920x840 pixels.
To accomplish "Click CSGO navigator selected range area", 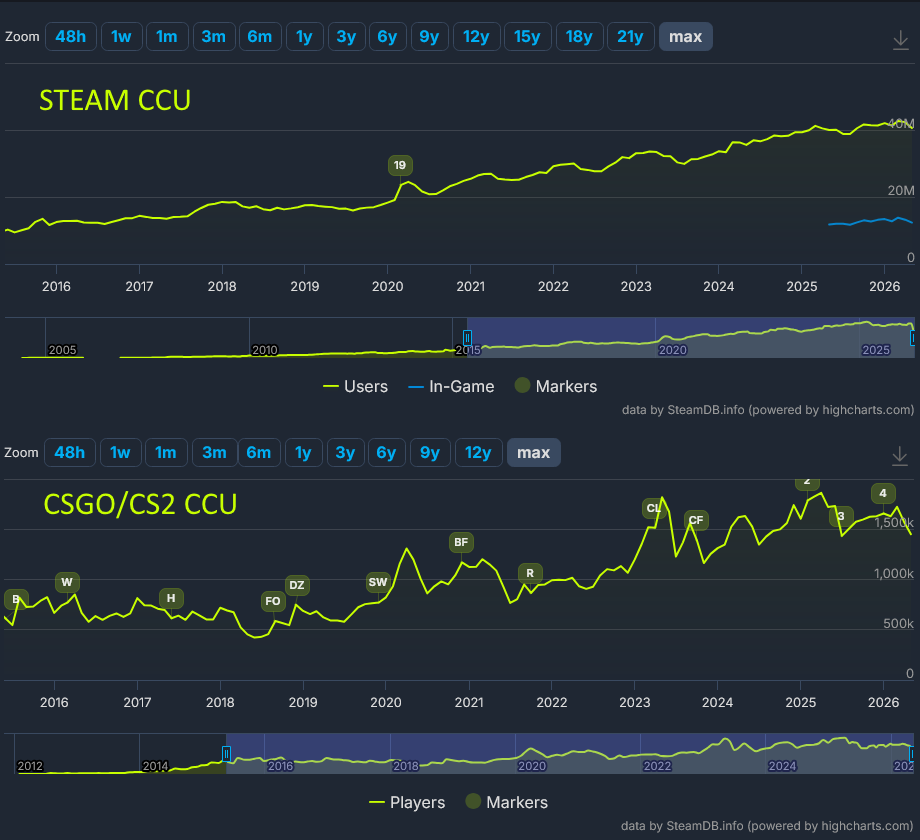I will click(569, 754).
